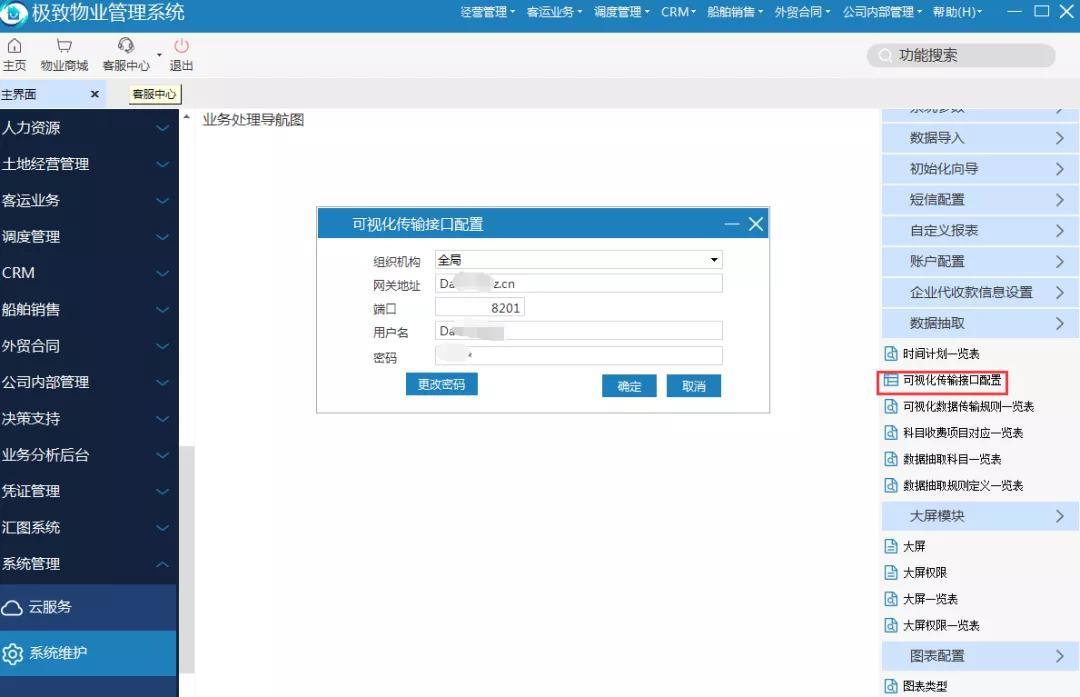The width and height of the screenshot is (1080, 697).
Task: Minimize the 可视化传输接口配置 dialog
Action: (731, 225)
